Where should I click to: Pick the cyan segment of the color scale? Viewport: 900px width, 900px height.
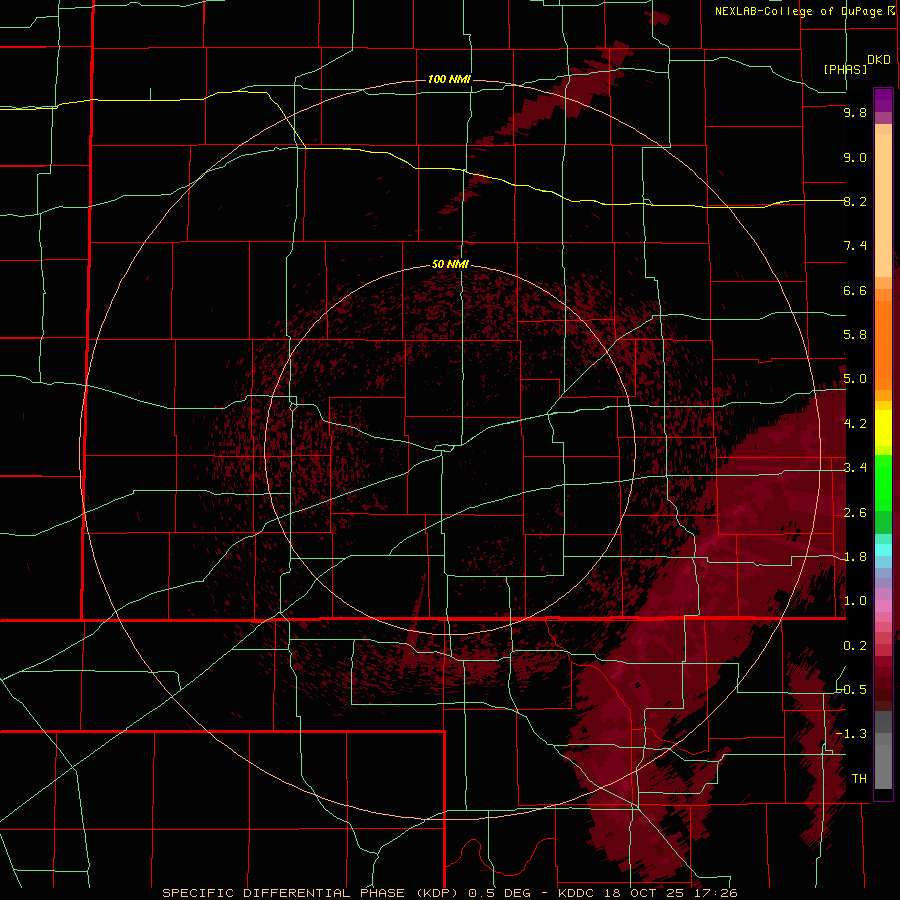(883, 550)
